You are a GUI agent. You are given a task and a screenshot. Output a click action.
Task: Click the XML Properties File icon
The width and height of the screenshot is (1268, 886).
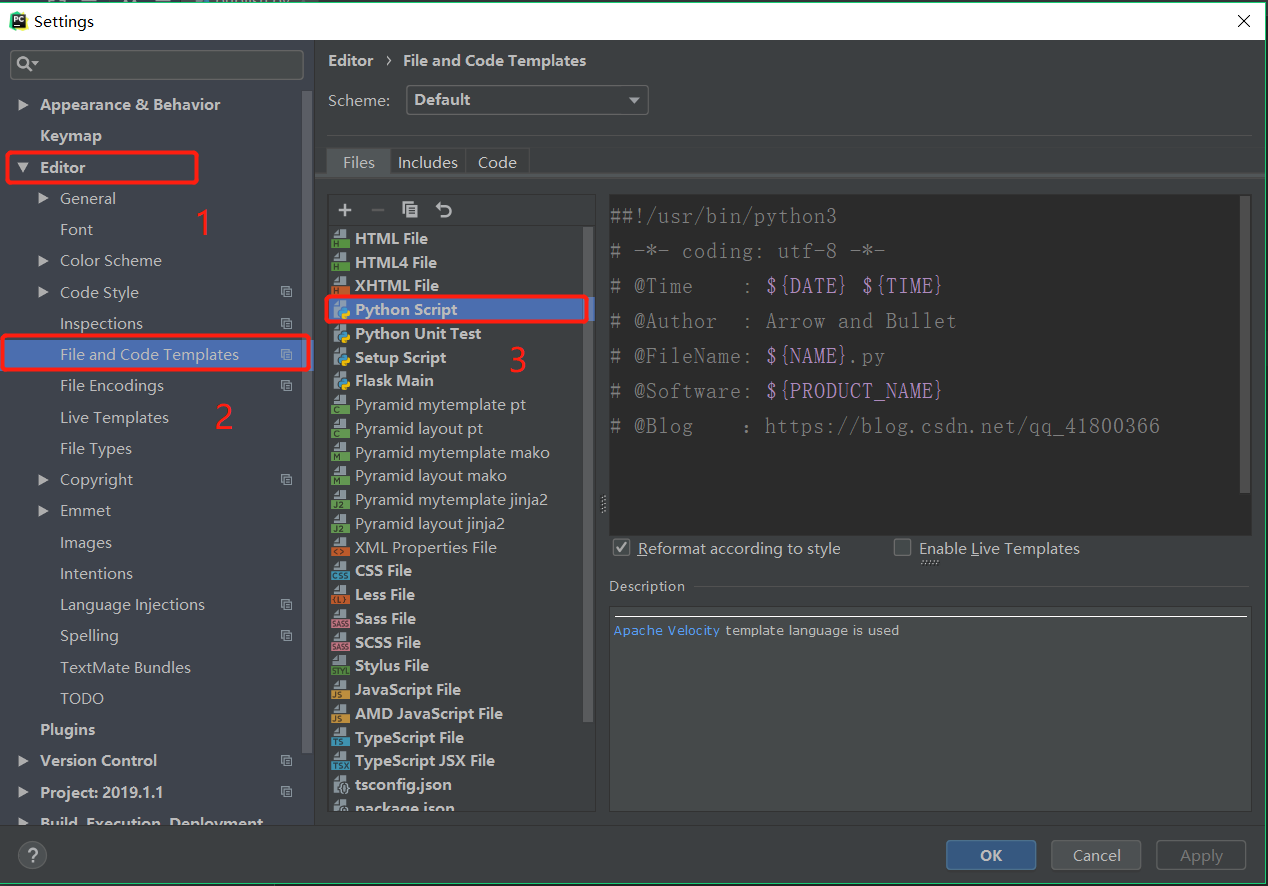pos(340,548)
